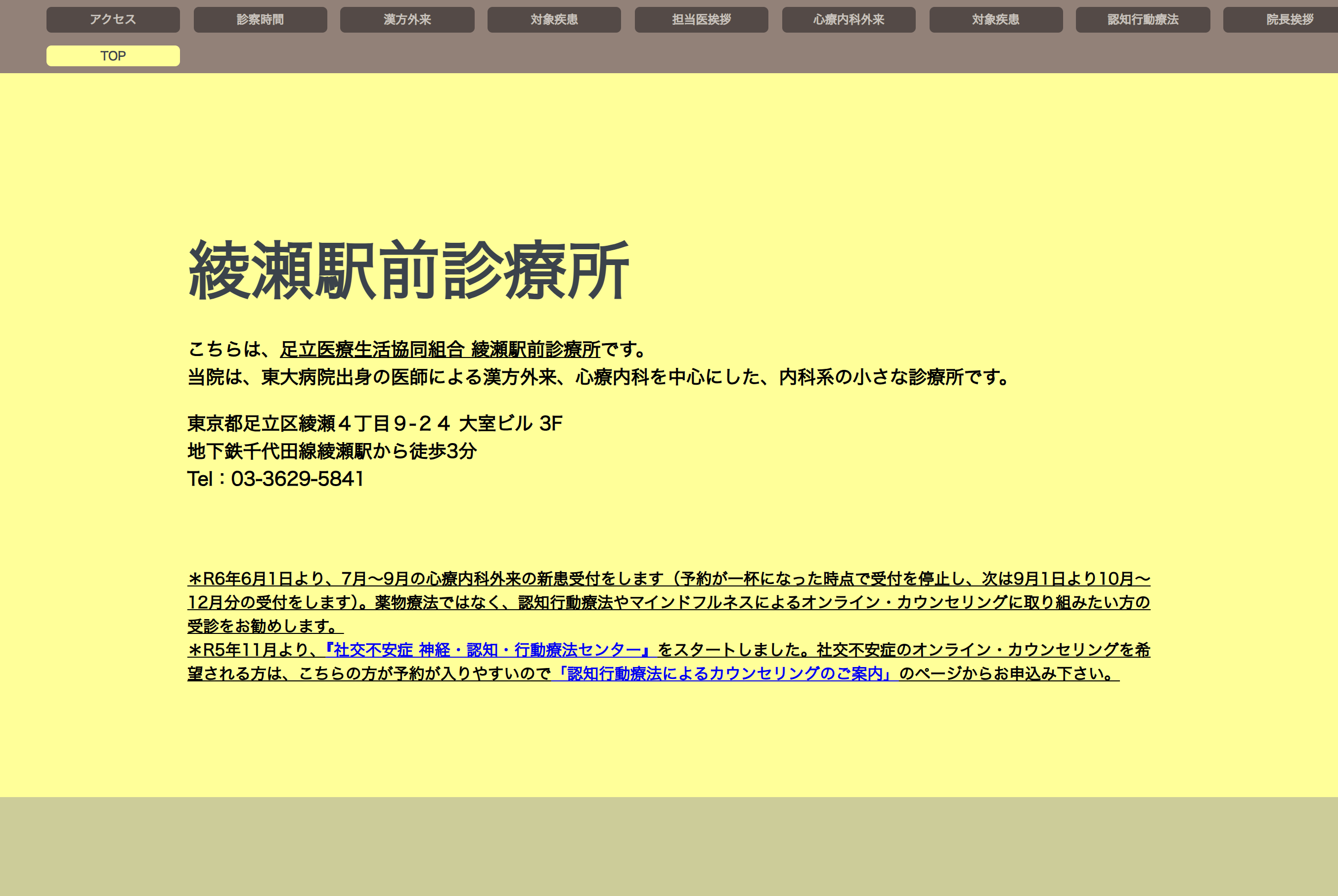The height and width of the screenshot is (896, 1338).
Task: Select the 漢方外来 navigation button
Action: 407,19
